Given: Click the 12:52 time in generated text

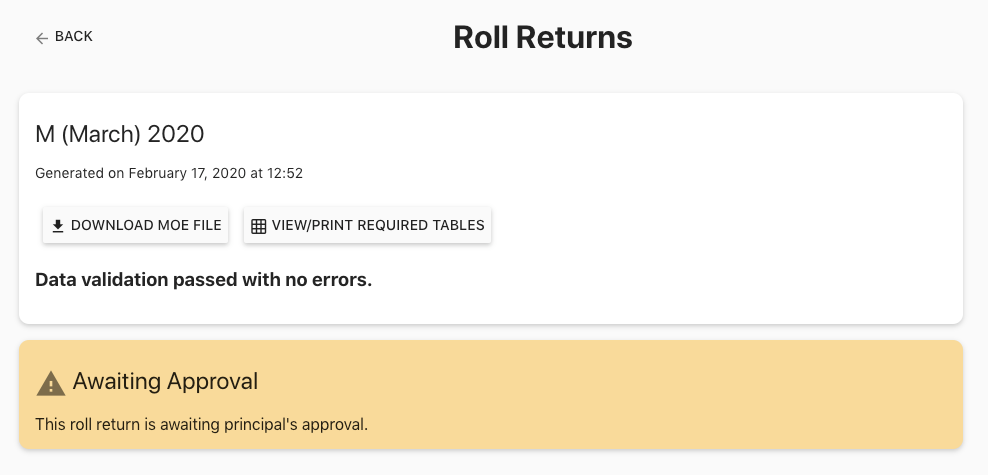Looking at the screenshot, I should (284, 173).
